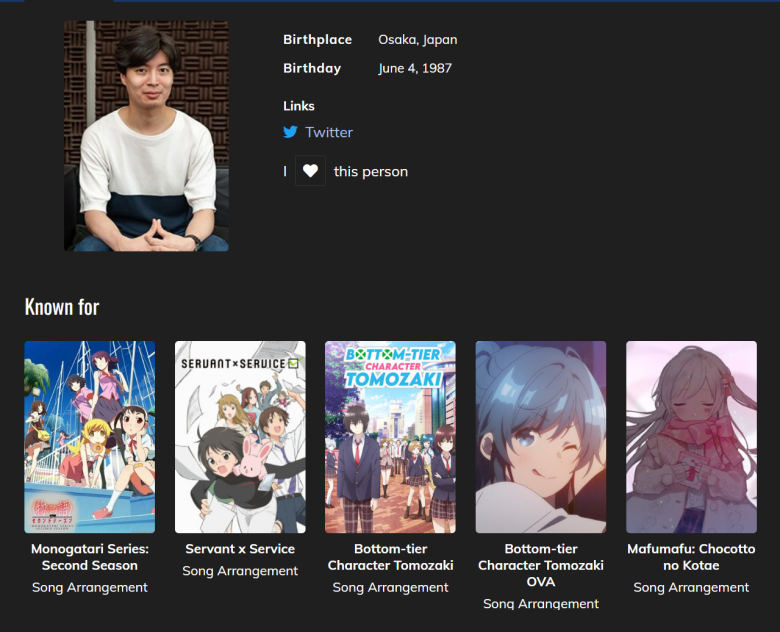The width and height of the screenshot is (780, 632).
Task: Click the Servant x Service title link
Action: click(x=240, y=549)
